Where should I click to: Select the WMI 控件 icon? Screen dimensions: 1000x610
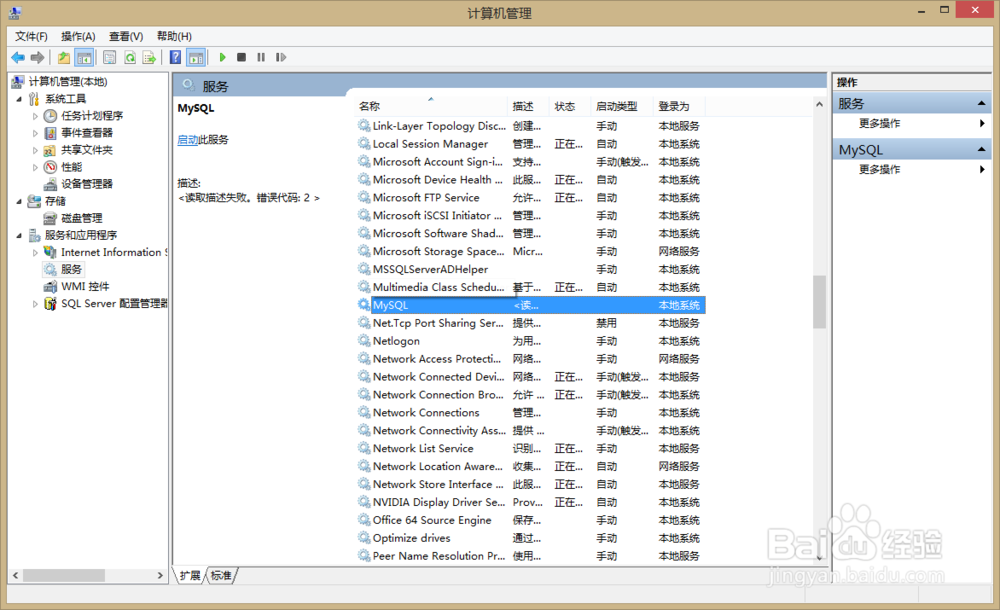(x=50, y=286)
